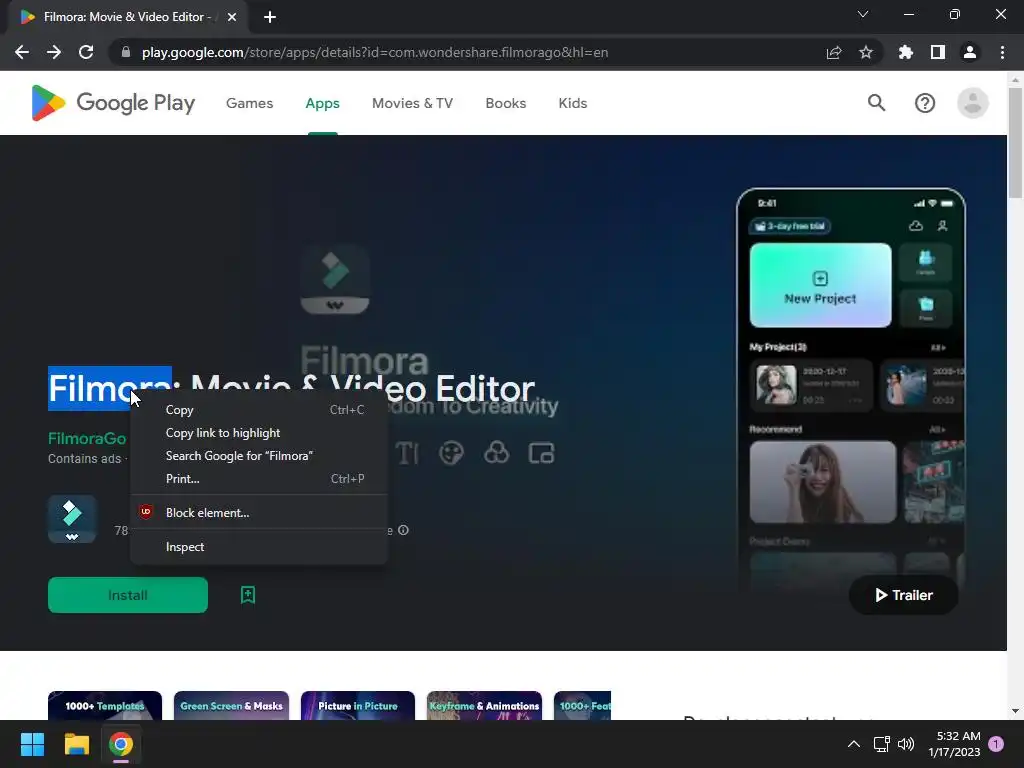Show hidden system tray icons

pos(854,744)
